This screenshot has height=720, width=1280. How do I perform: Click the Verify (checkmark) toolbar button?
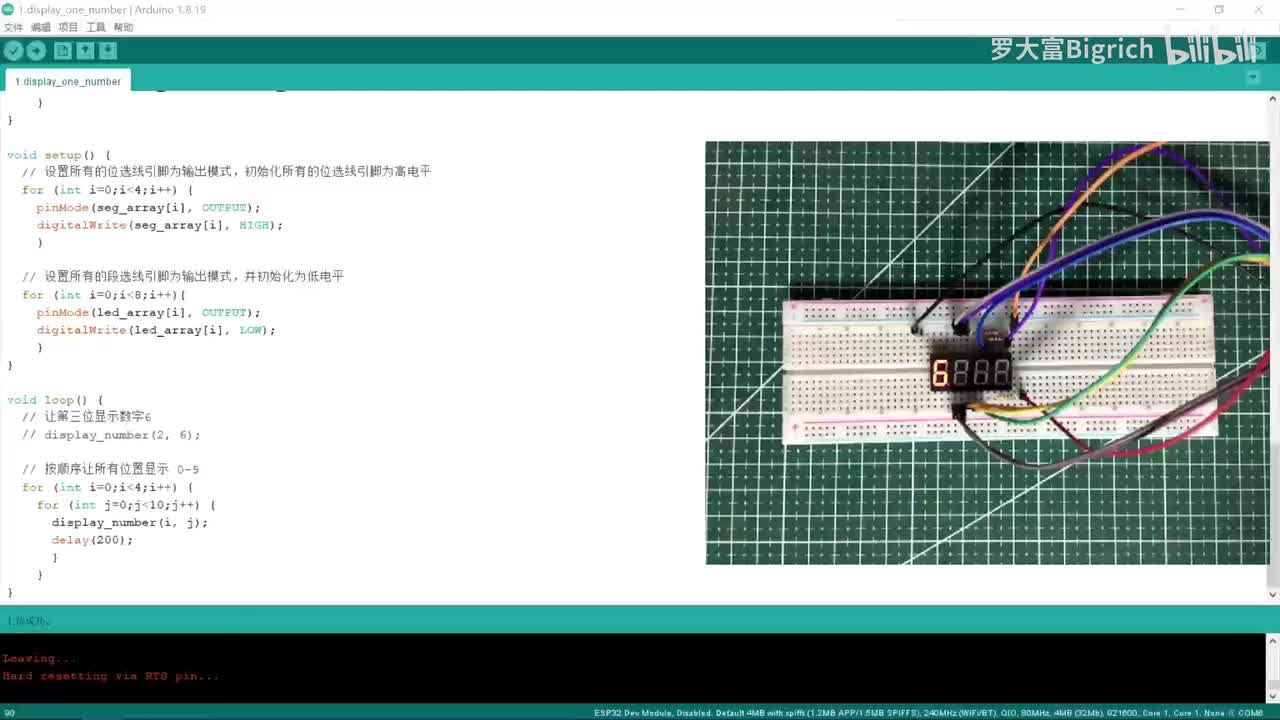(13, 51)
